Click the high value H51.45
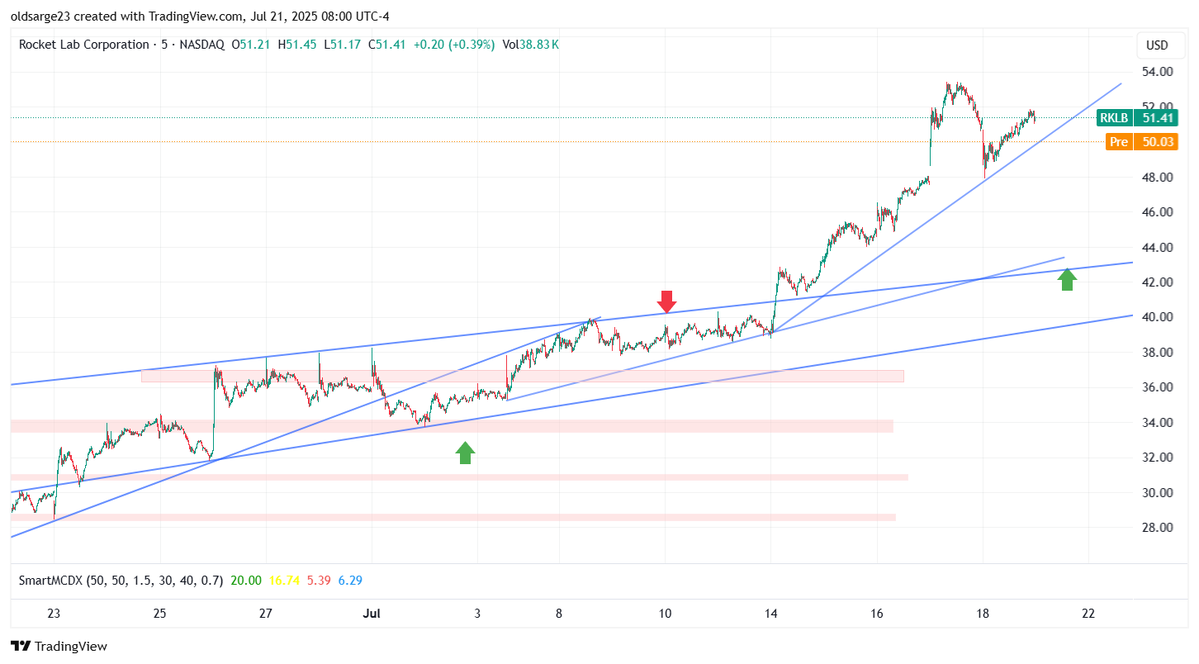This screenshot has width=1199, height=664. [x=297, y=44]
